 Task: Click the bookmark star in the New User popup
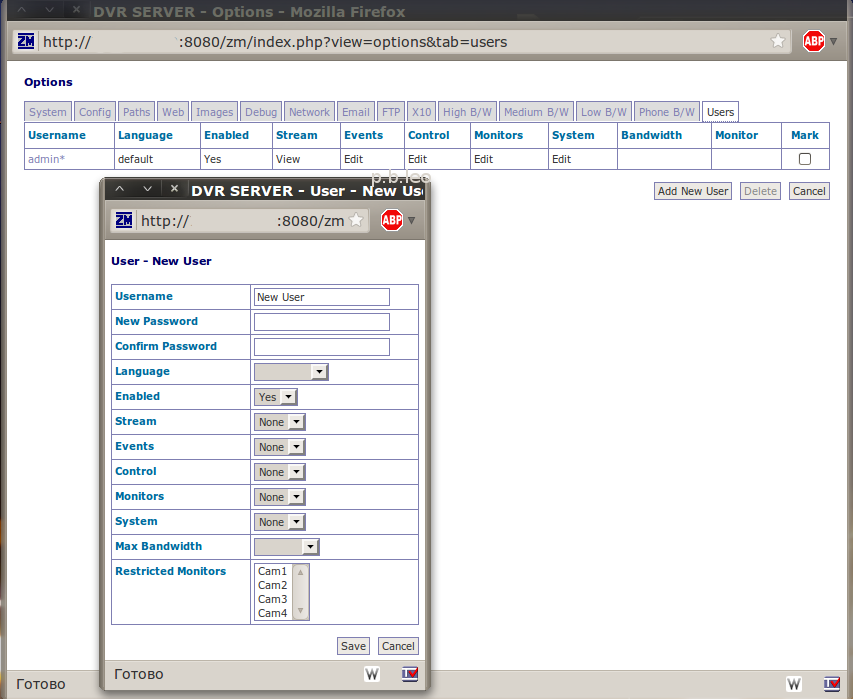coord(356,220)
